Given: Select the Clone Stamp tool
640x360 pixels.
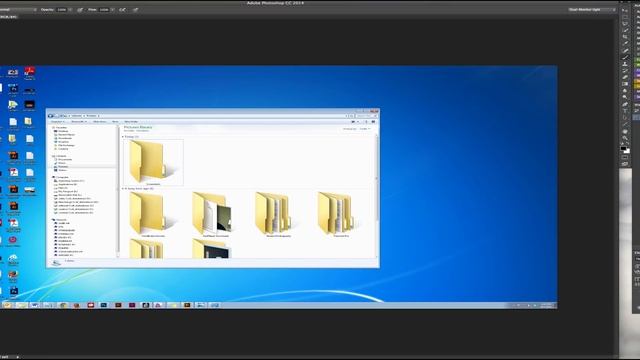Looking at the screenshot, I should 625,64.
